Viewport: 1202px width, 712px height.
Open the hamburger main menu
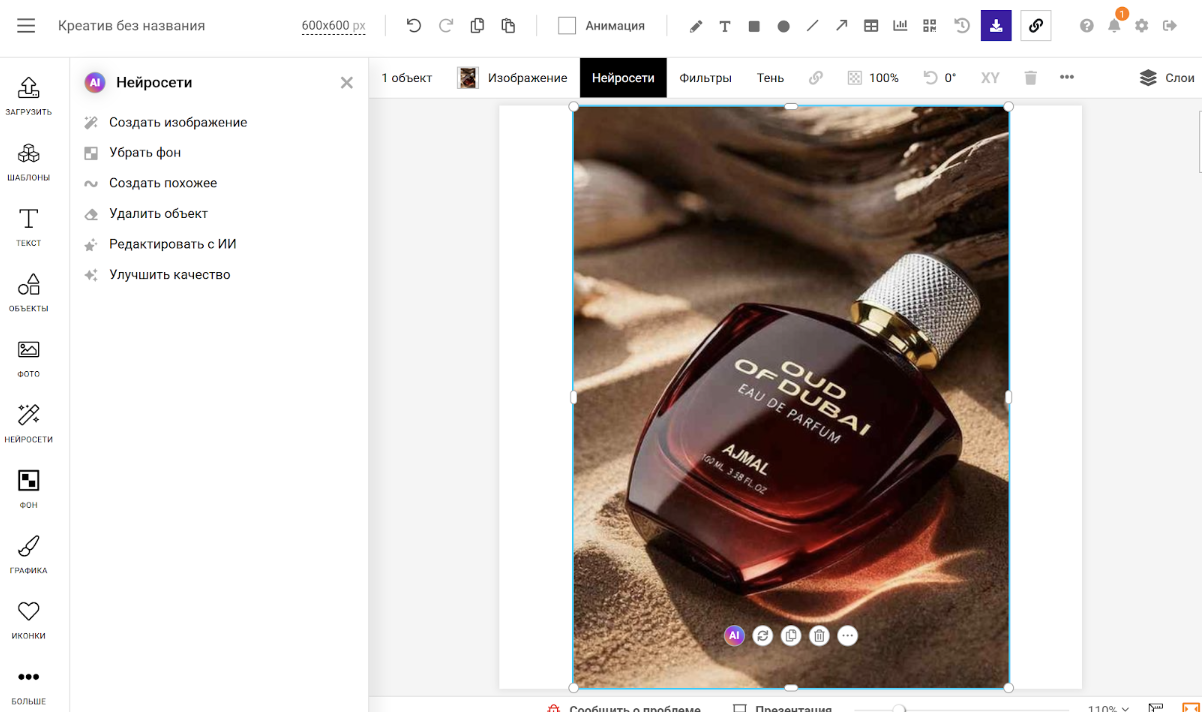click(26, 26)
